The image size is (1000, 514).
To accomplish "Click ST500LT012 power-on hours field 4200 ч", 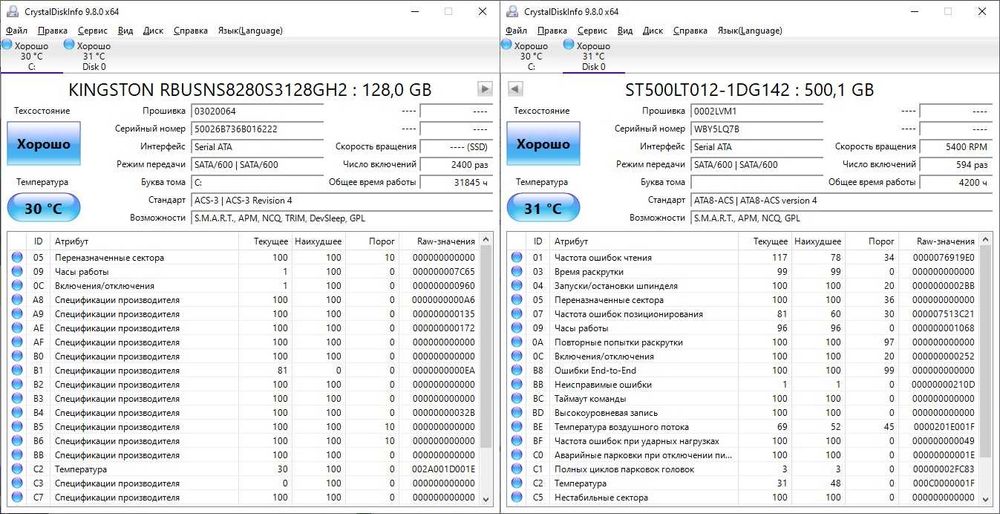I will tap(956, 182).
